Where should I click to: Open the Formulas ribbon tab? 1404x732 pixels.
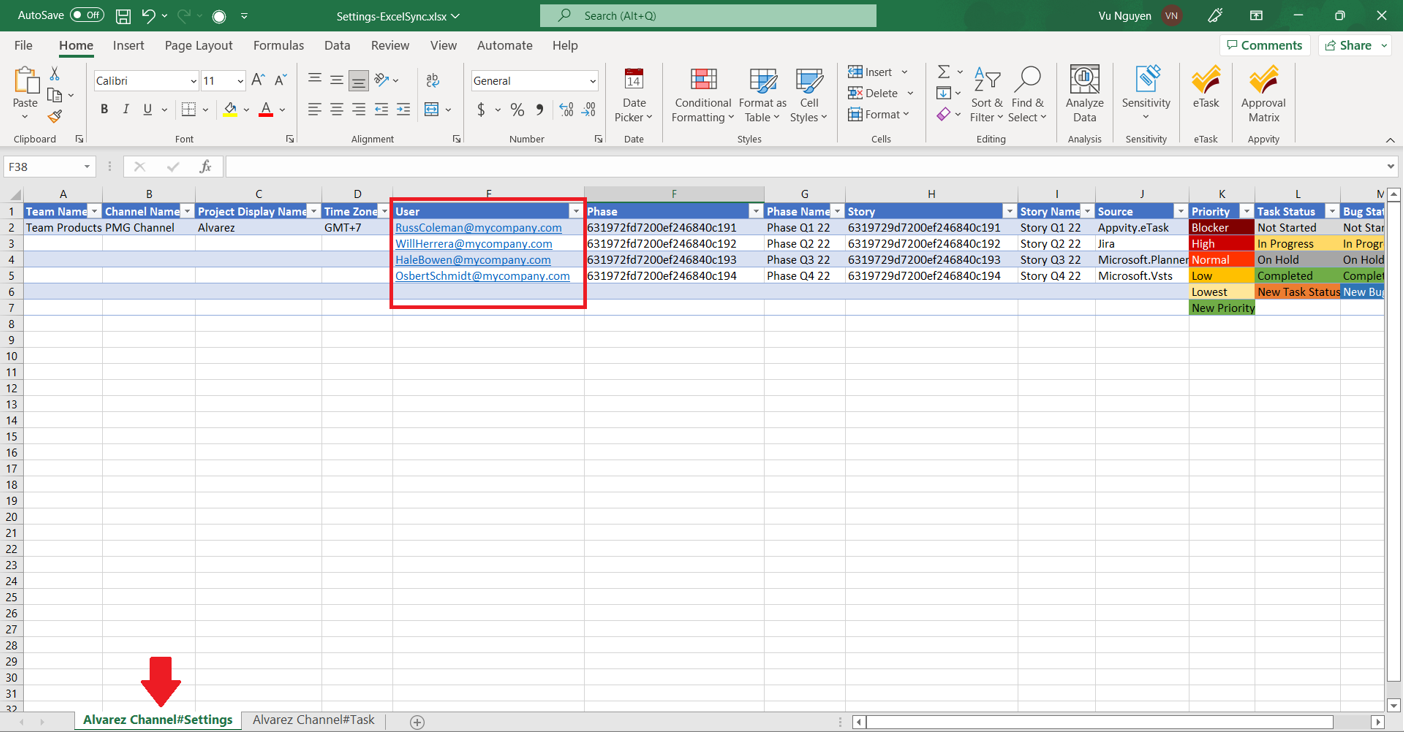(x=278, y=46)
